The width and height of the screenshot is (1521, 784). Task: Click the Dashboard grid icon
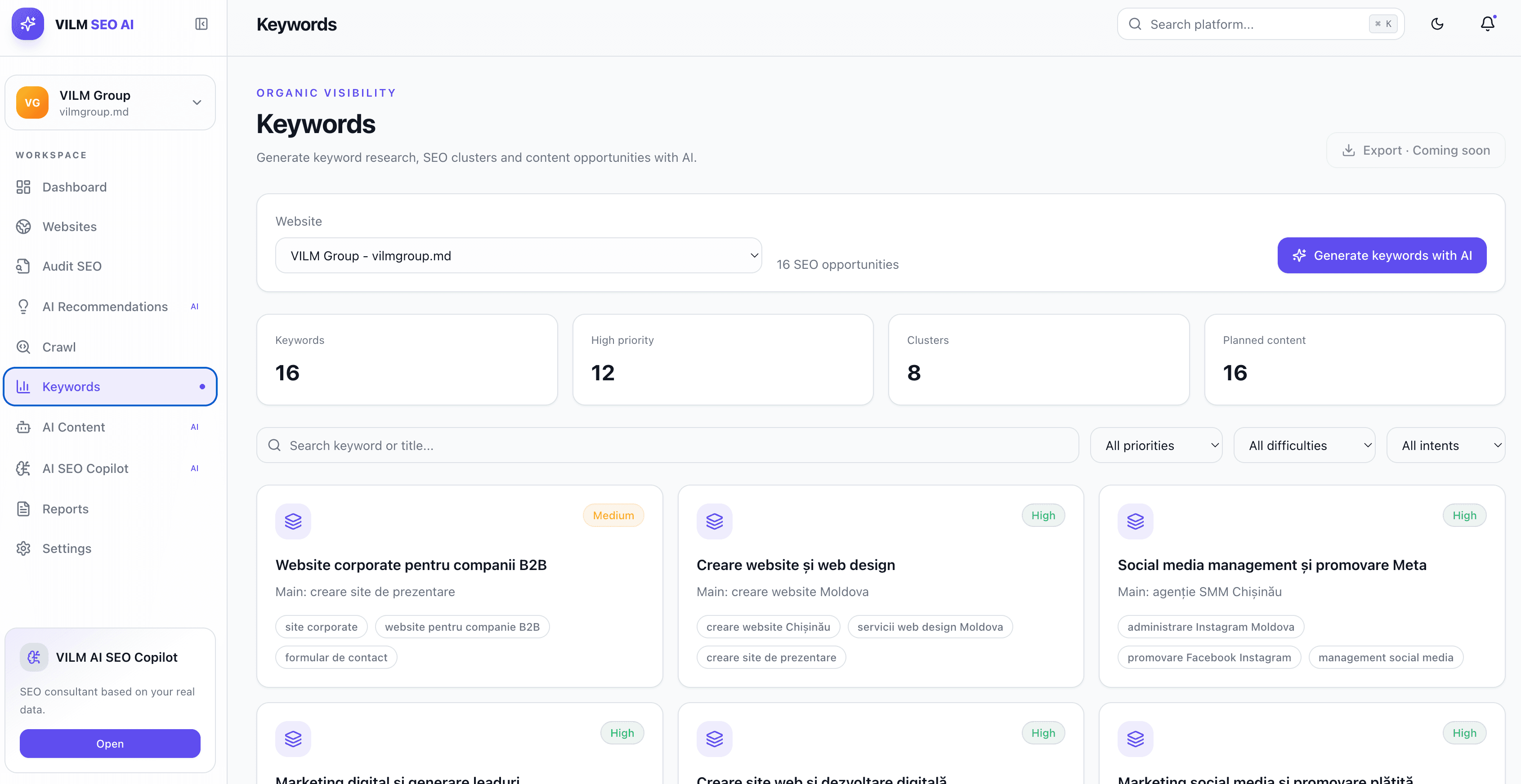pos(24,187)
